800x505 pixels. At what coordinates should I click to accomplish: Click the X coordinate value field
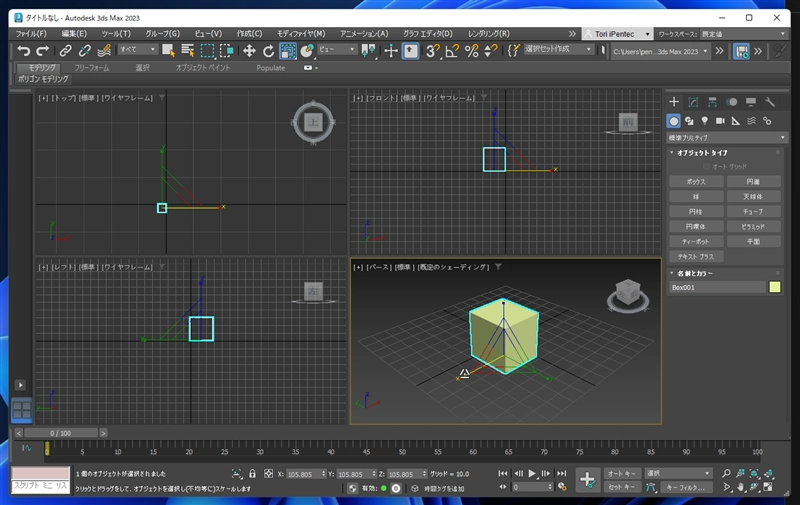tap(304, 474)
